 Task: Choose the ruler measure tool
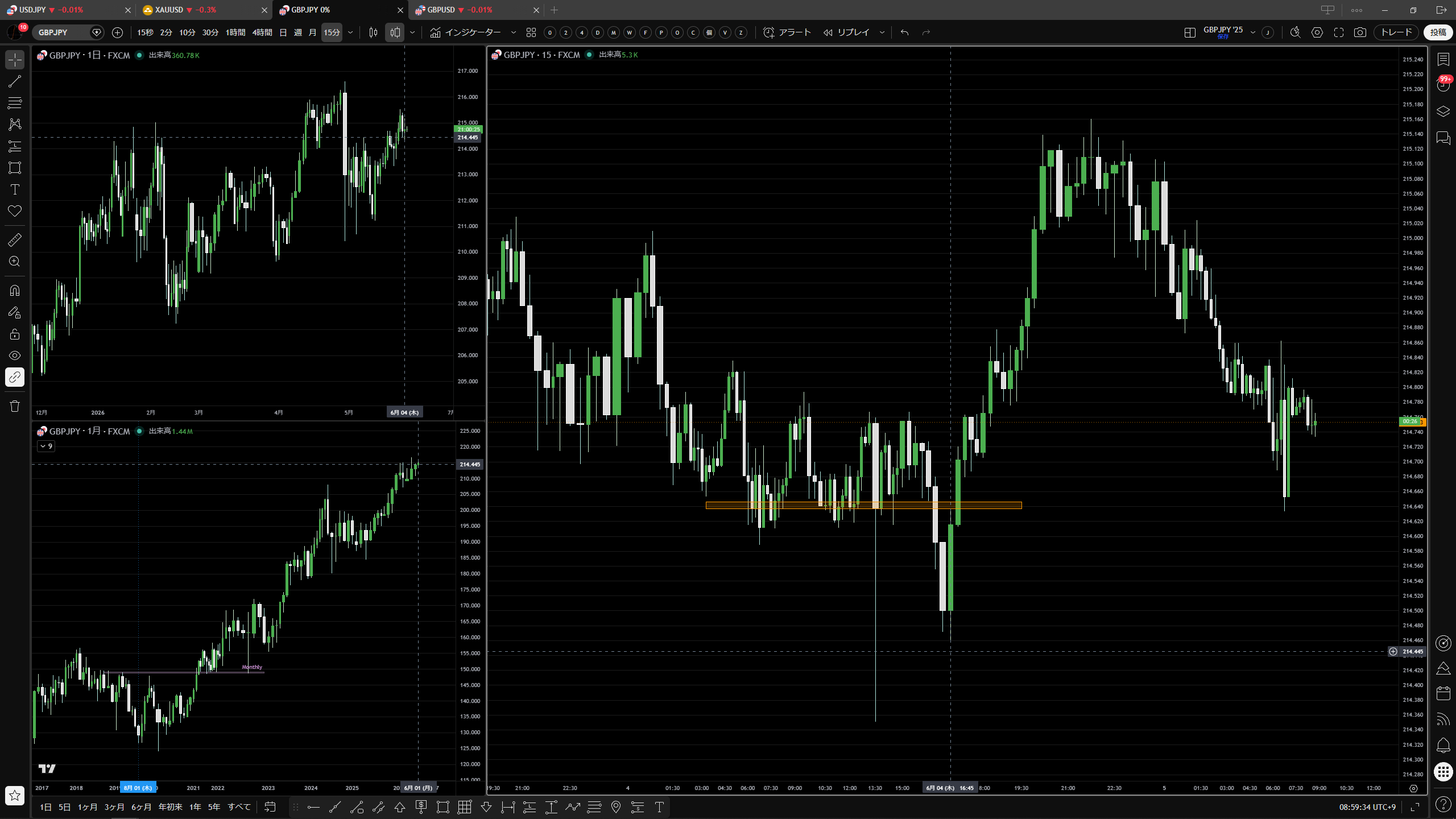pyautogui.click(x=15, y=240)
